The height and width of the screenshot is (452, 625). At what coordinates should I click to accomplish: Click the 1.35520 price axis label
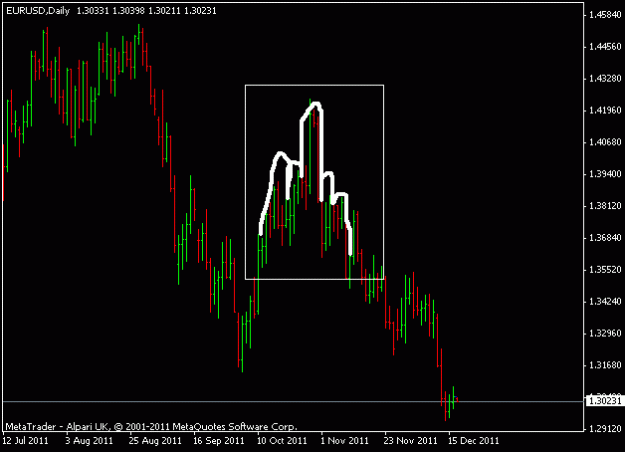pos(605,270)
